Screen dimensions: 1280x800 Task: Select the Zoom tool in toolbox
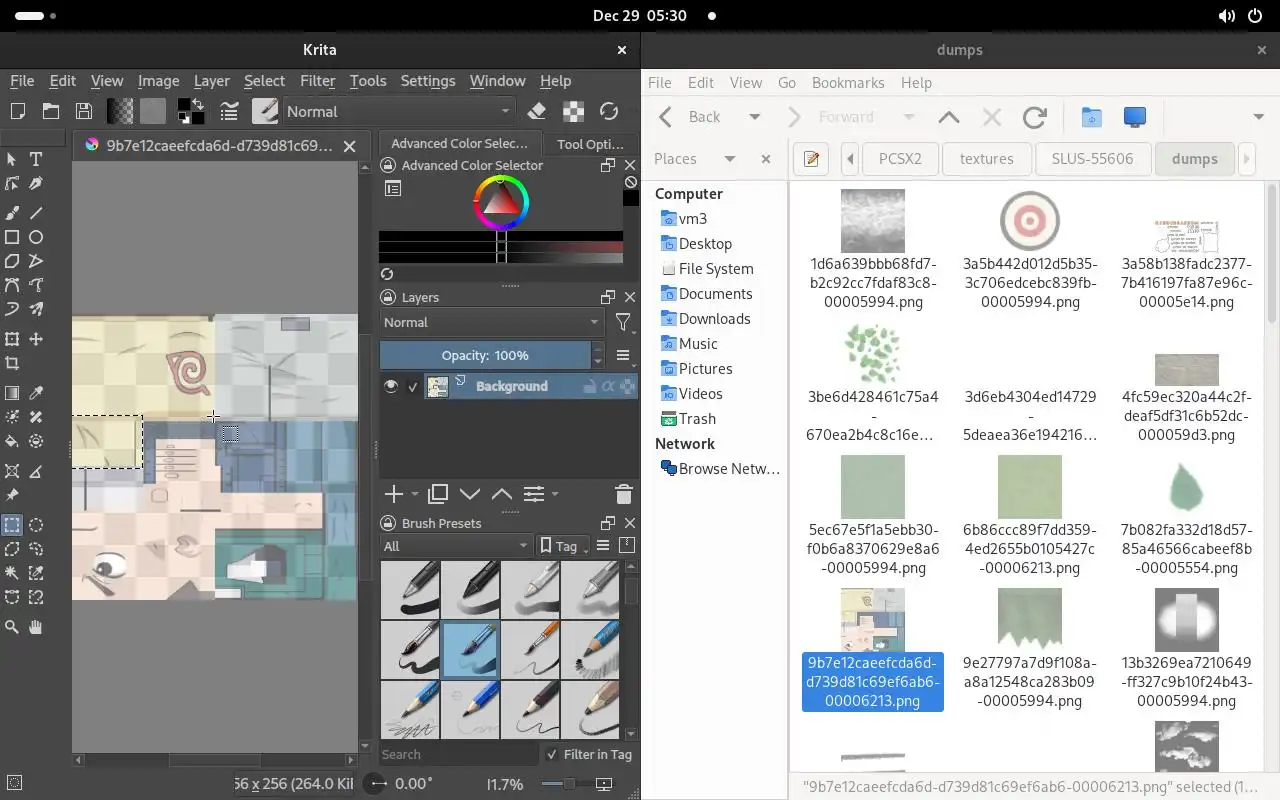tap(12, 627)
